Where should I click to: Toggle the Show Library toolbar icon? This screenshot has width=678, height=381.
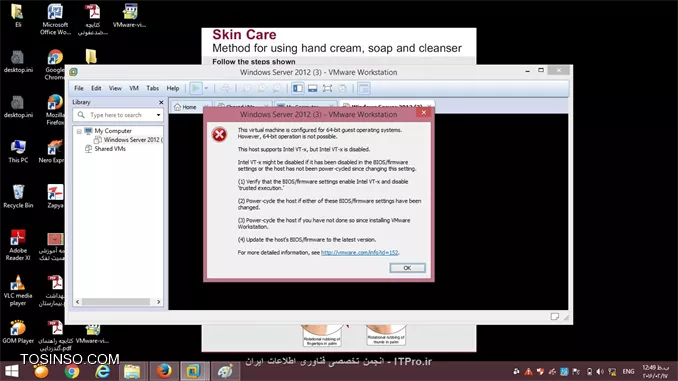(297, 88)
